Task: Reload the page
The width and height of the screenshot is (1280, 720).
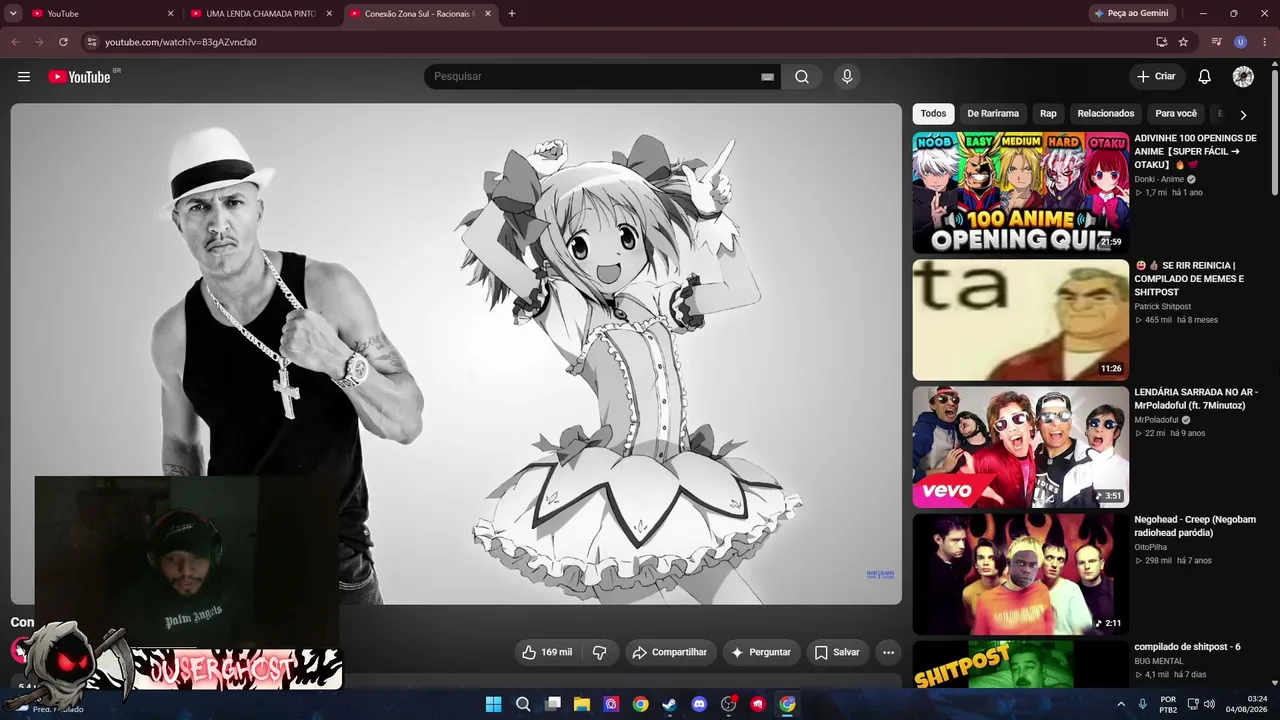Action: [x=63, y=42]
